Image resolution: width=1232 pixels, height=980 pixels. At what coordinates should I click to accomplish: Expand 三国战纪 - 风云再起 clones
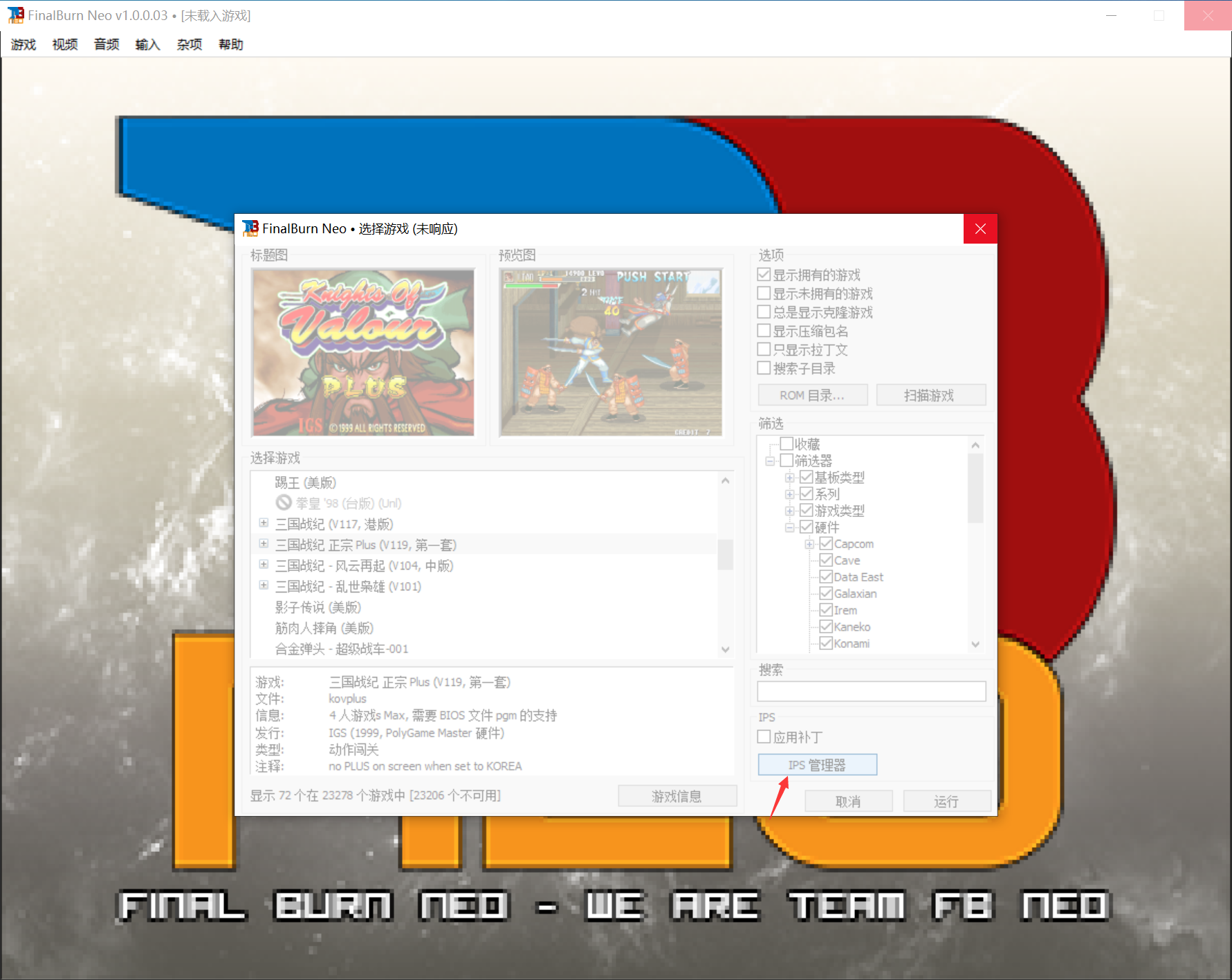tap(264, 564)
